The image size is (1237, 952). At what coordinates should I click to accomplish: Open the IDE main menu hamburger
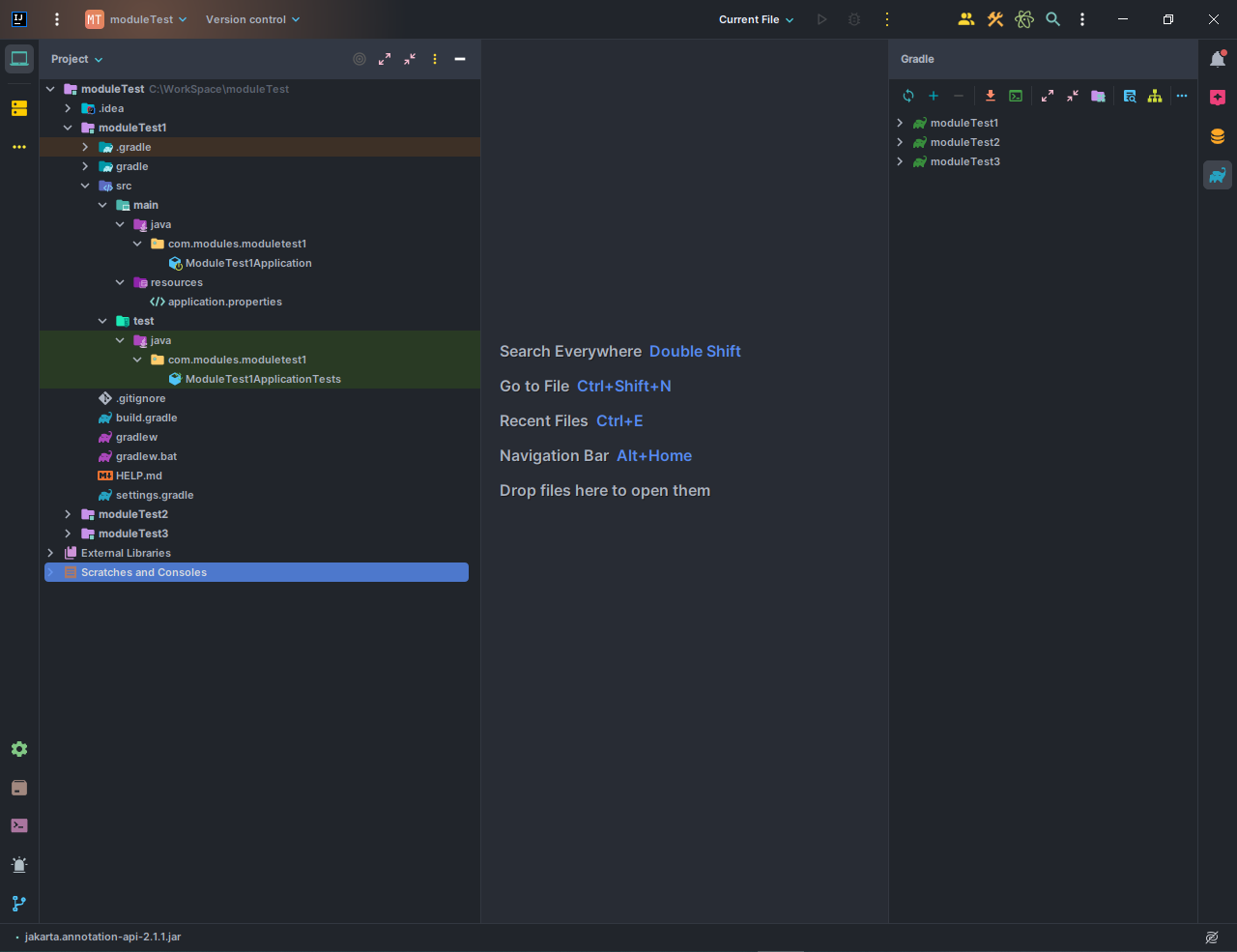pyautogui.click(x=57, y=19)
